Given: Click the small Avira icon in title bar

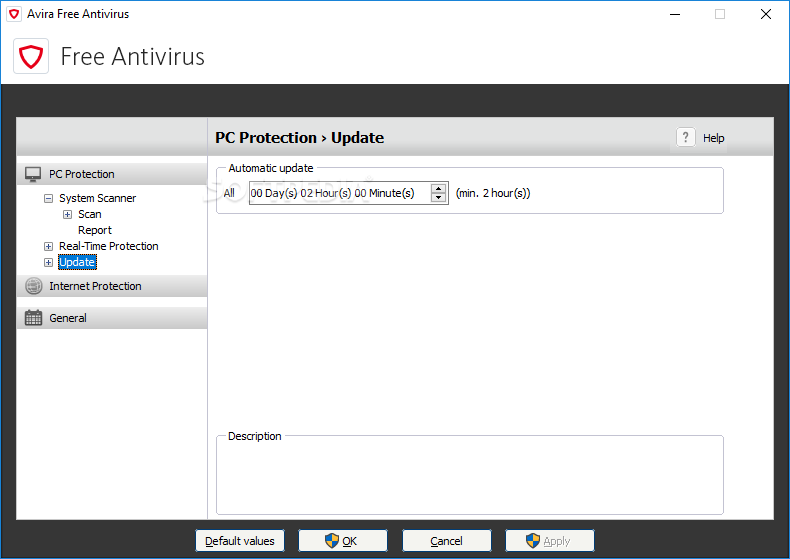Looking at the screenshot, I should tap(14, 14).
